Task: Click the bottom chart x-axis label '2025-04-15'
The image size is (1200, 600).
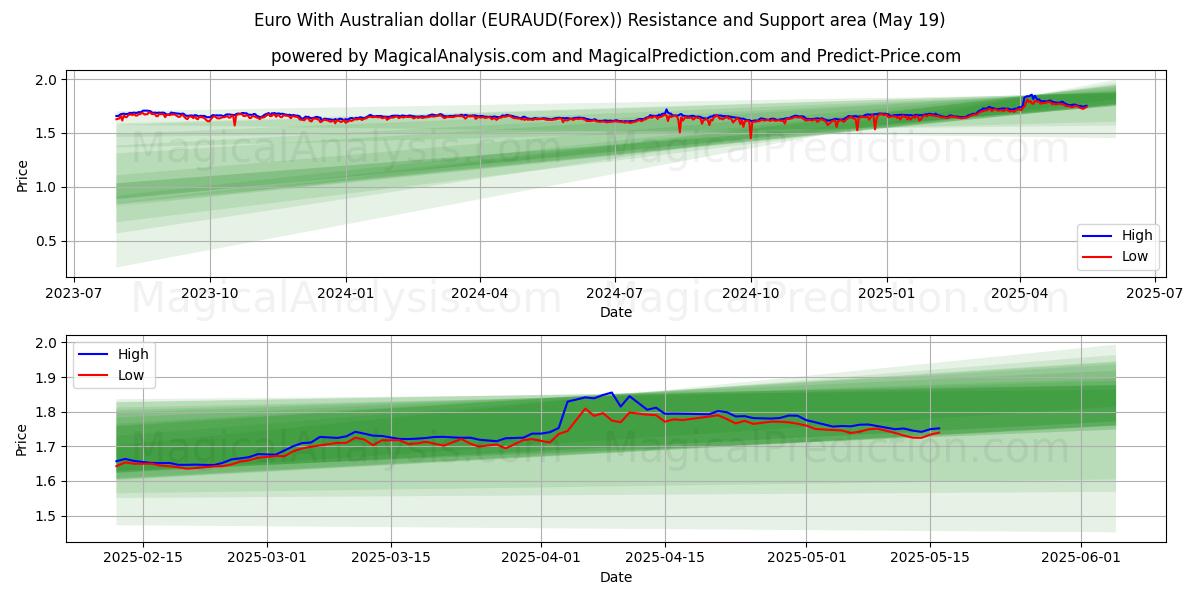Action: [x=666, y=558]
